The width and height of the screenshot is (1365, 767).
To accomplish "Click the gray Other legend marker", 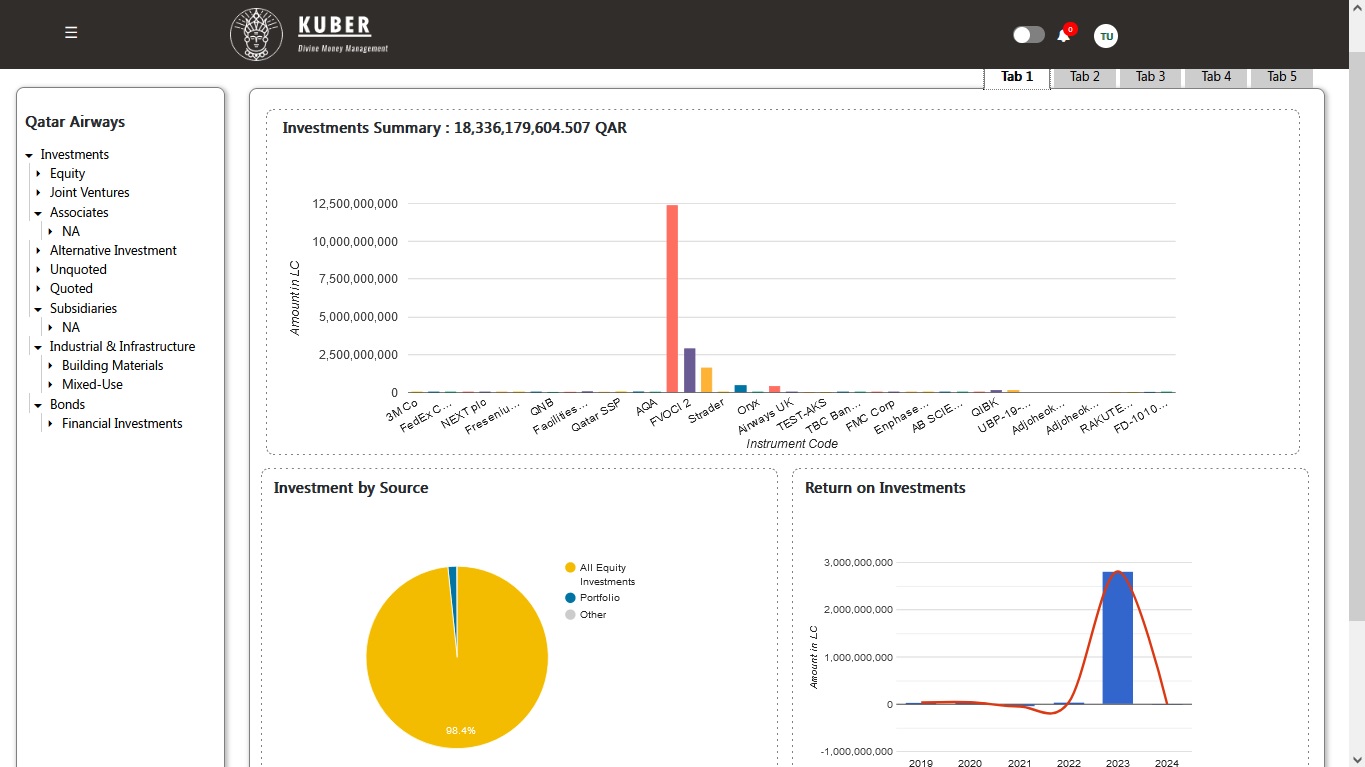I will click(570, 615).
